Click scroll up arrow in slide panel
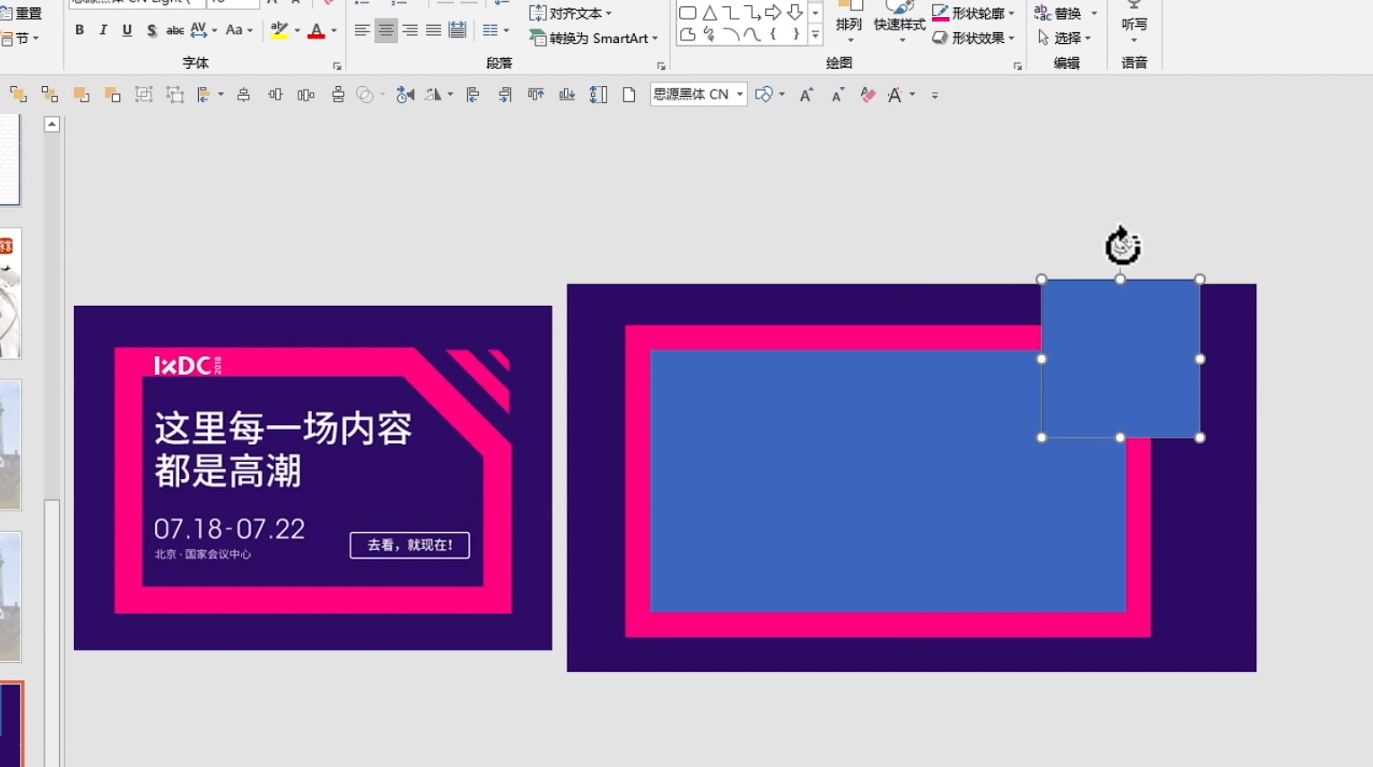This screenshot has height=767, width=1373. (52, 124)
